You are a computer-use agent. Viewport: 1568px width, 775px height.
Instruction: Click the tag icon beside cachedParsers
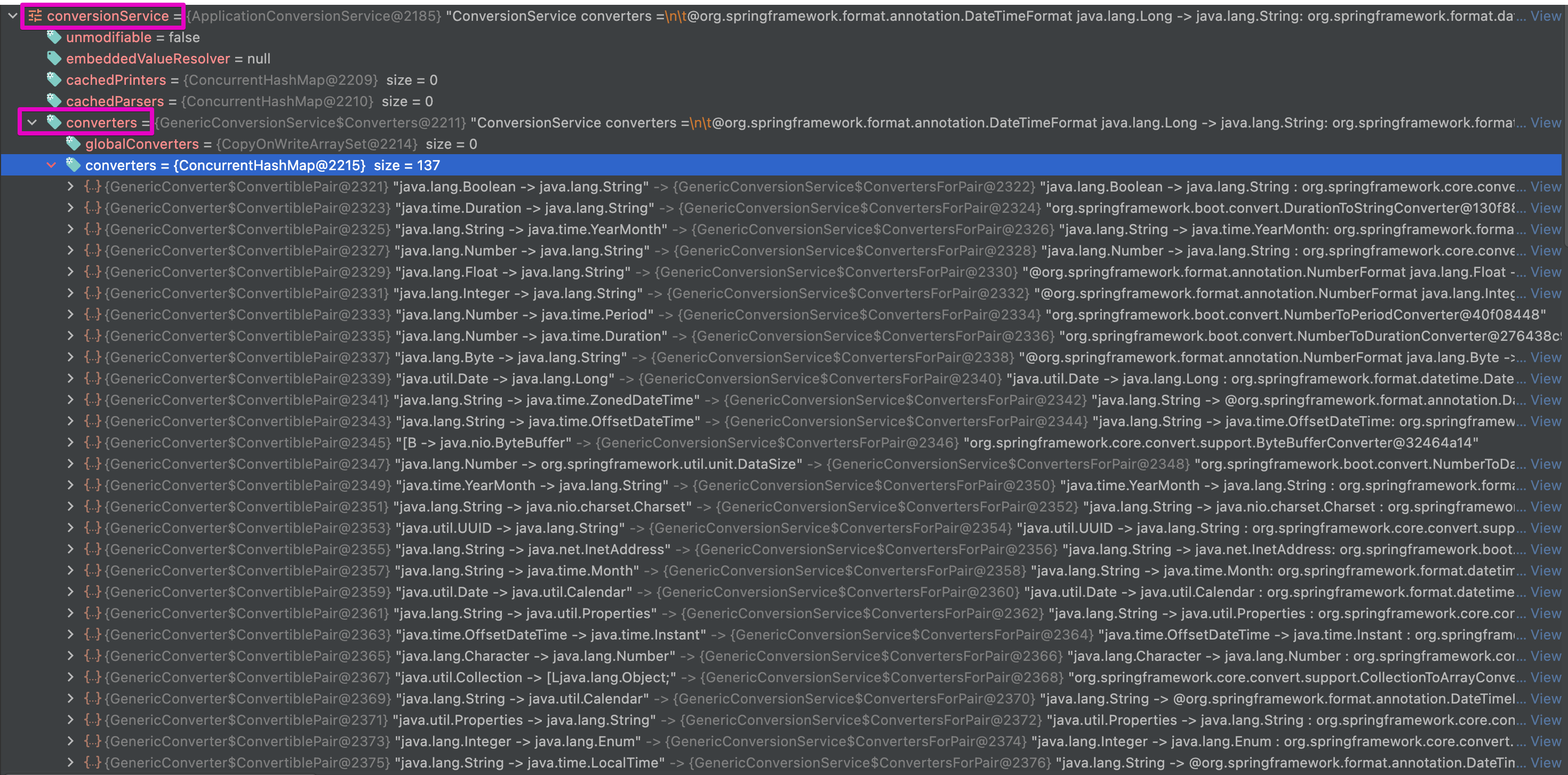coord(54,101)
